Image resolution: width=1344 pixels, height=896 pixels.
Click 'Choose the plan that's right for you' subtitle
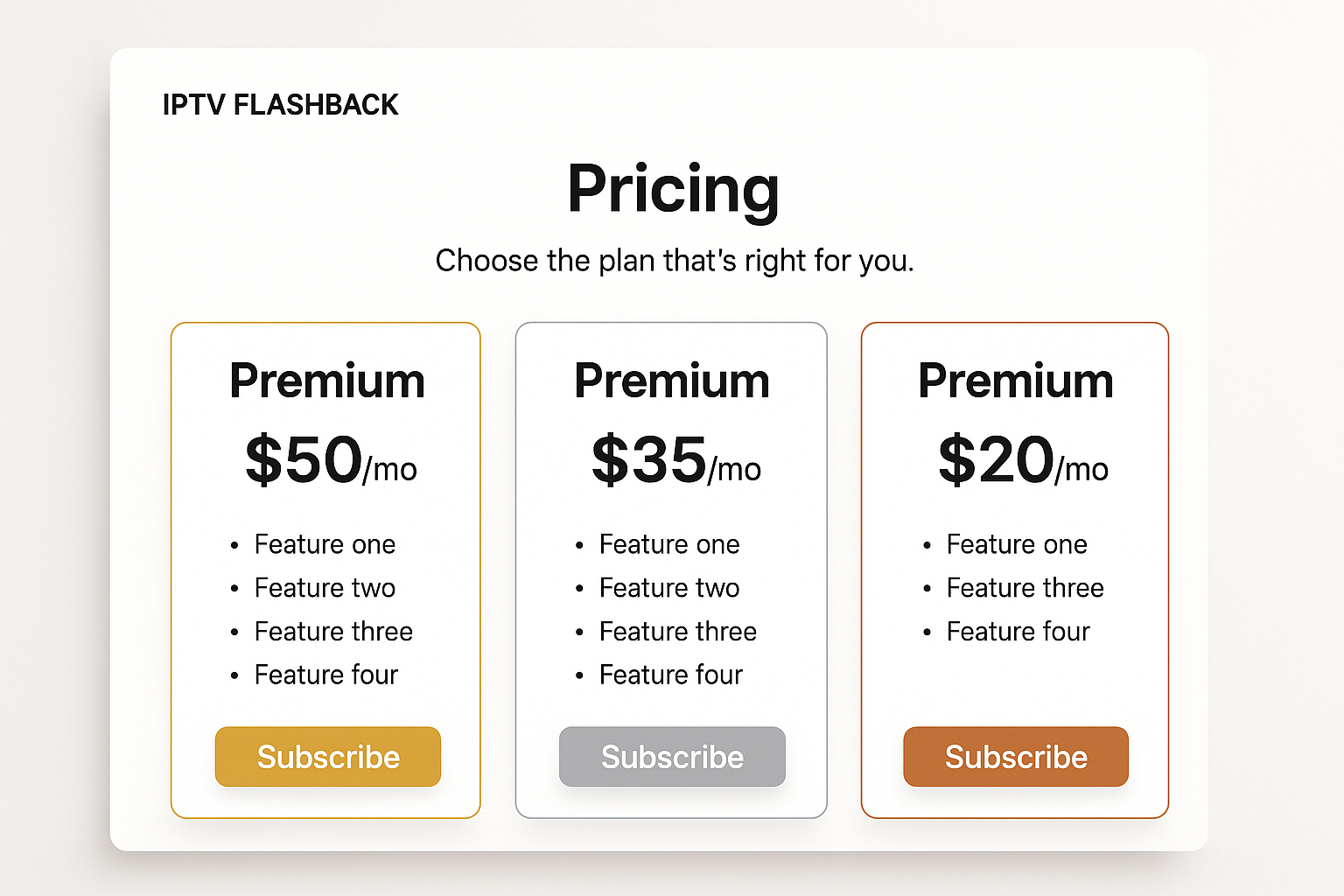(675, 261)
